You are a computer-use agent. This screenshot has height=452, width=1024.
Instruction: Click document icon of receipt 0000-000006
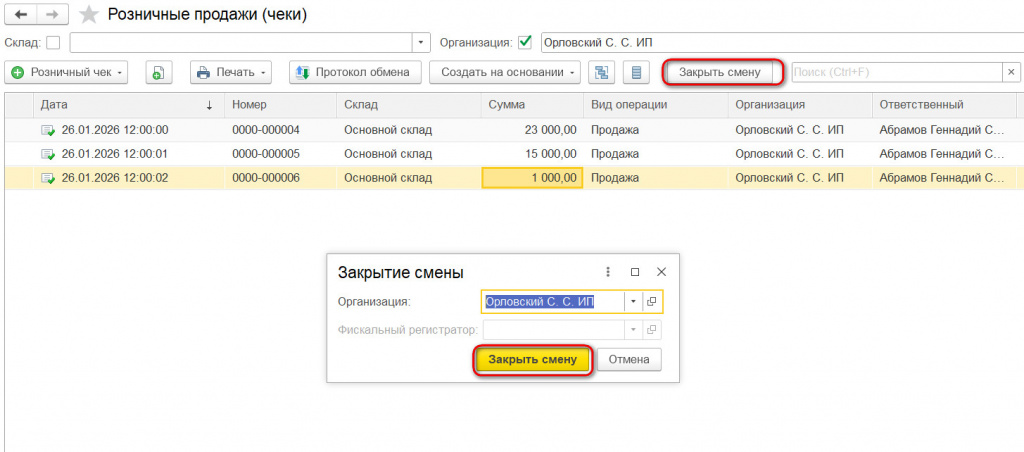(48, 178)
